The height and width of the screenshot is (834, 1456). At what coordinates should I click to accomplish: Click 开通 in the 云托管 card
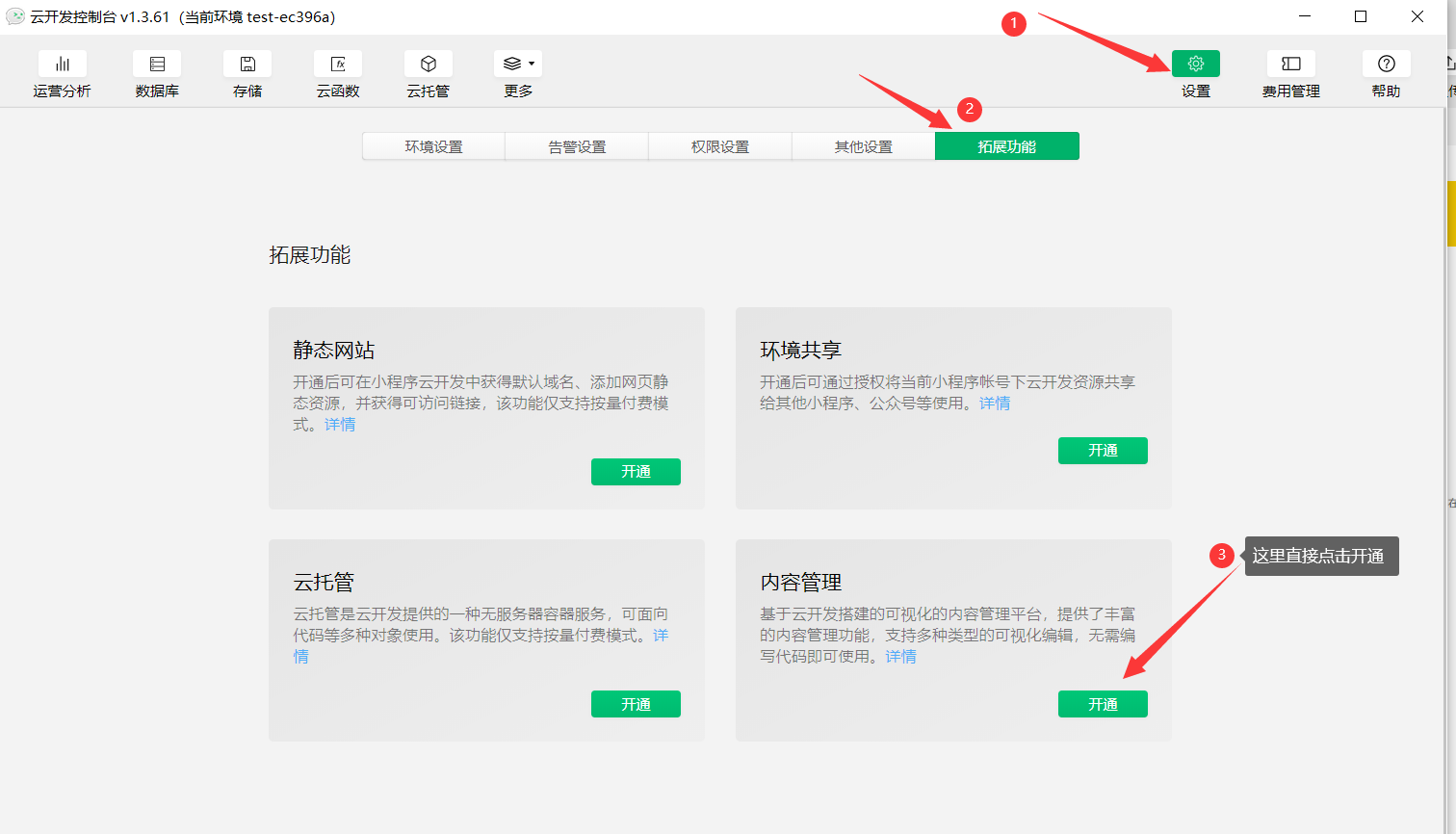coord(636,704)
